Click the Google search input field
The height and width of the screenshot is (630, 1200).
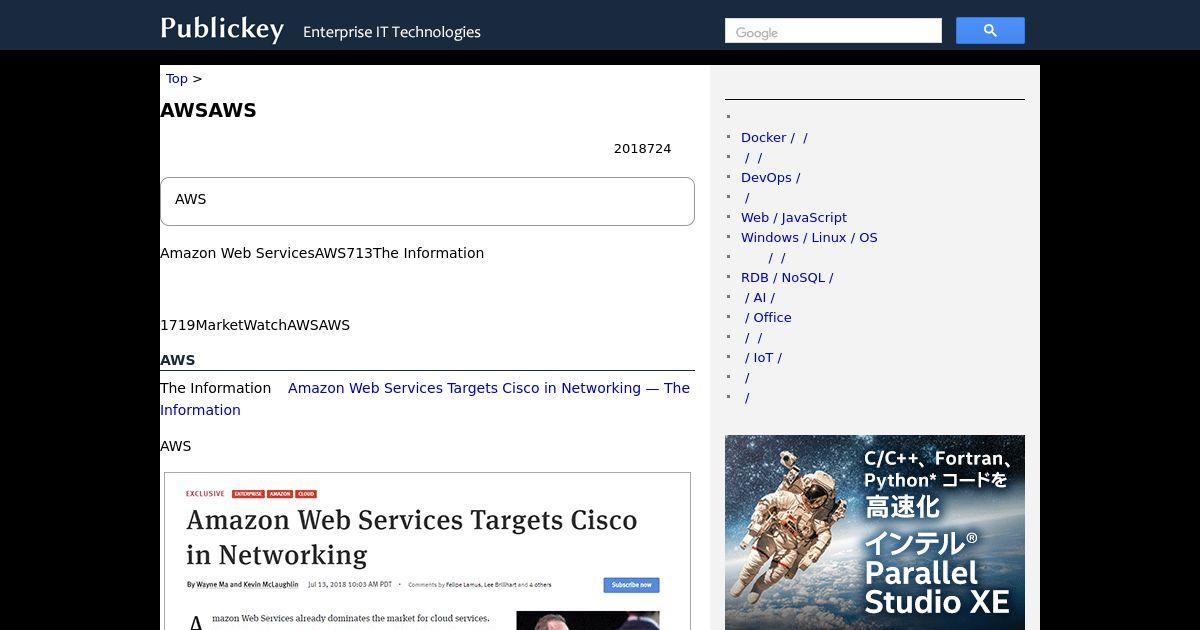click(x=833, y=31)
